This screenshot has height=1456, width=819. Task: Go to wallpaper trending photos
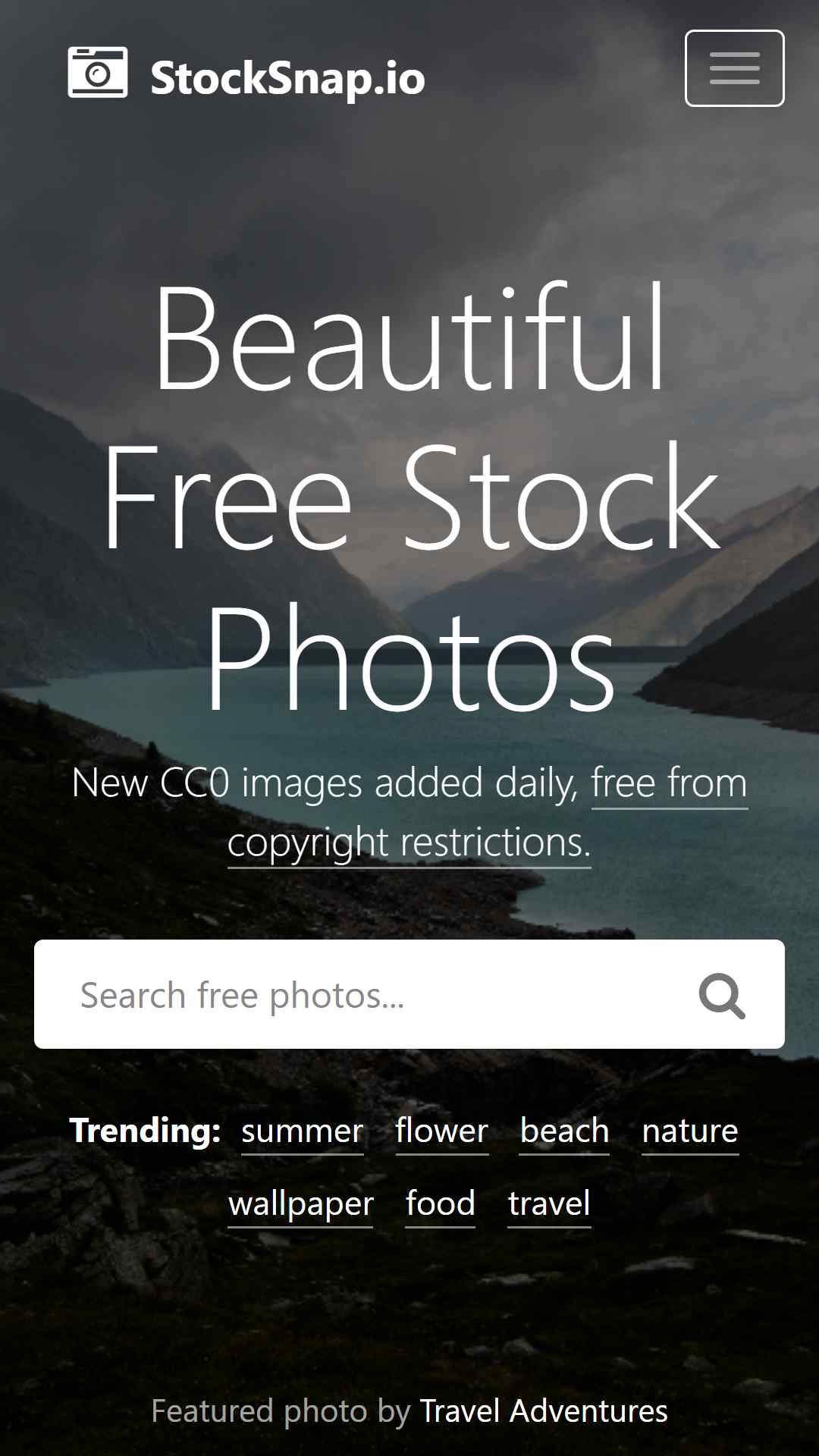point(301,1204)
